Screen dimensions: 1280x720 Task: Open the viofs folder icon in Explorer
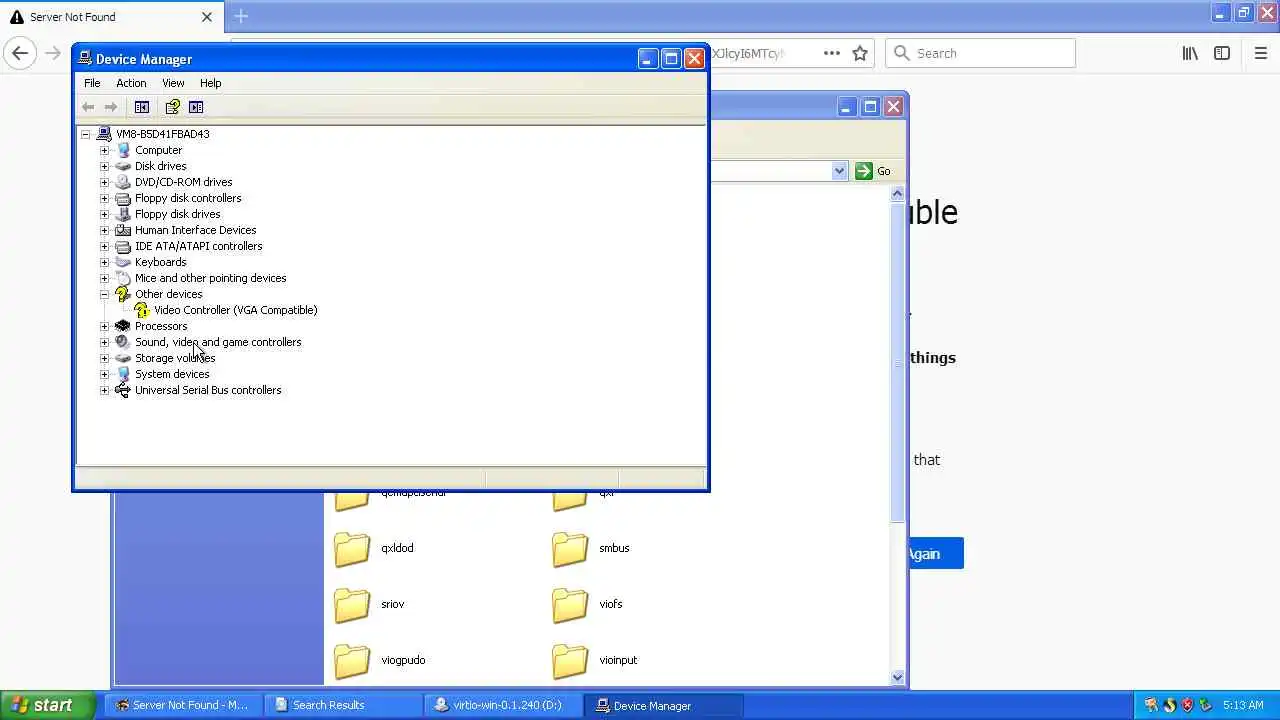tap(569, 604)
